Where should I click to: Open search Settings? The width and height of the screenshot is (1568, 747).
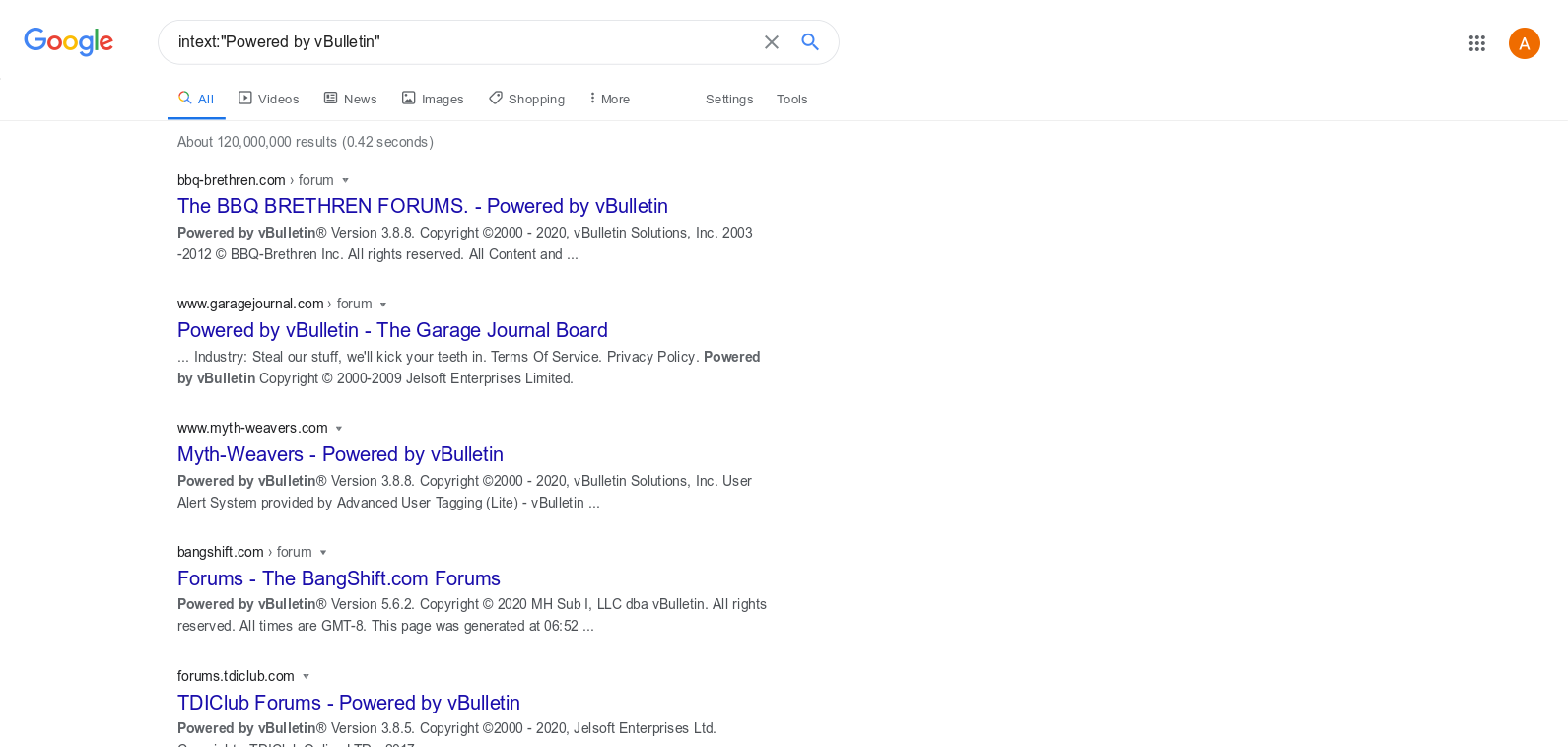(x=729, y=99)
